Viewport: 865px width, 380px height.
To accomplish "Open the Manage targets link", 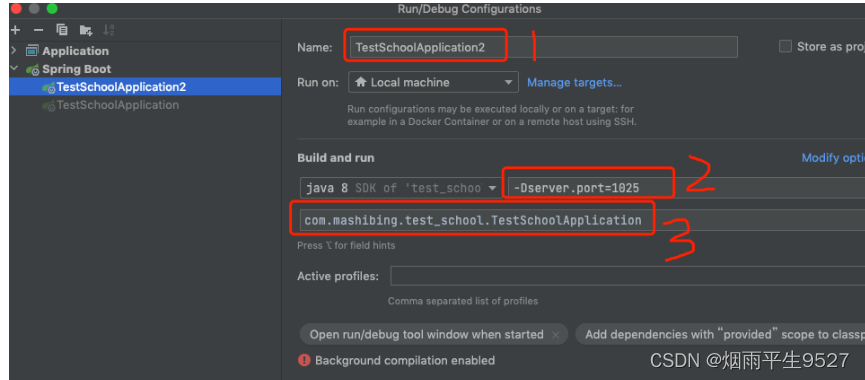I will point(574,82).
